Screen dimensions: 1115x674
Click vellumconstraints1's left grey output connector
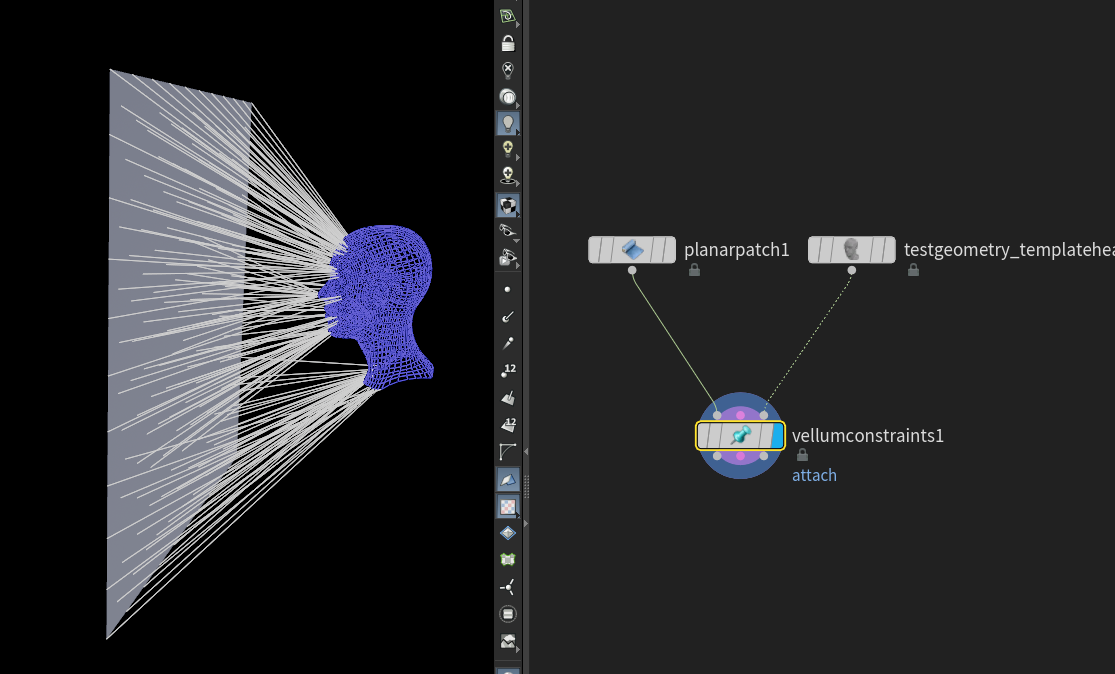(717, 456)
